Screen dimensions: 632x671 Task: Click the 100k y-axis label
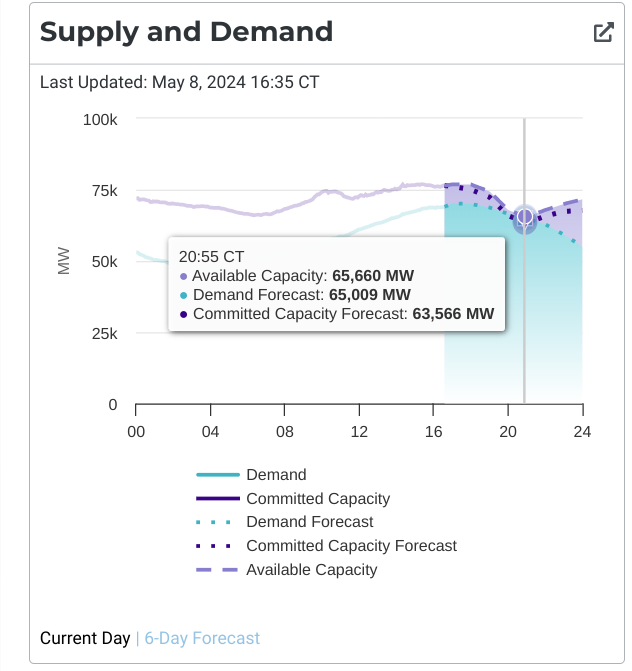tap(100, 120)
